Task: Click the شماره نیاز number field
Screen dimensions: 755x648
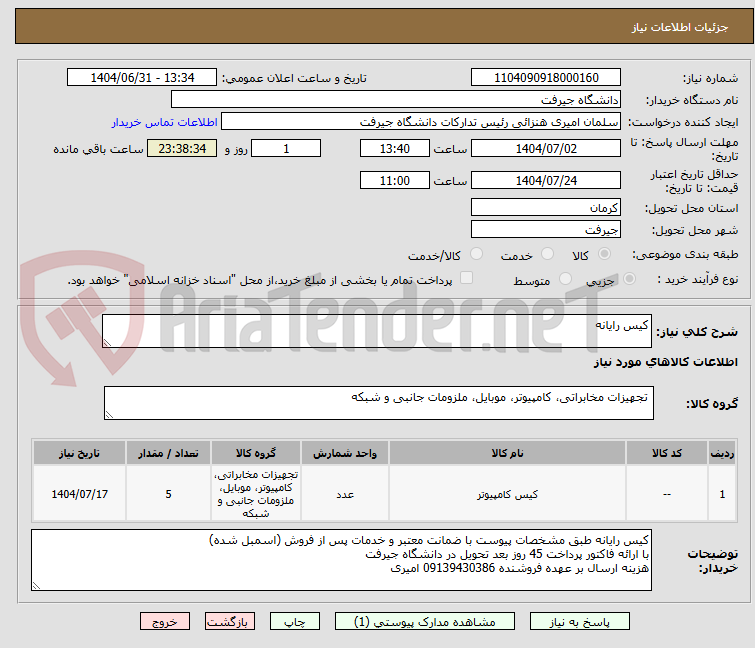Action: (x=546, y=78)
